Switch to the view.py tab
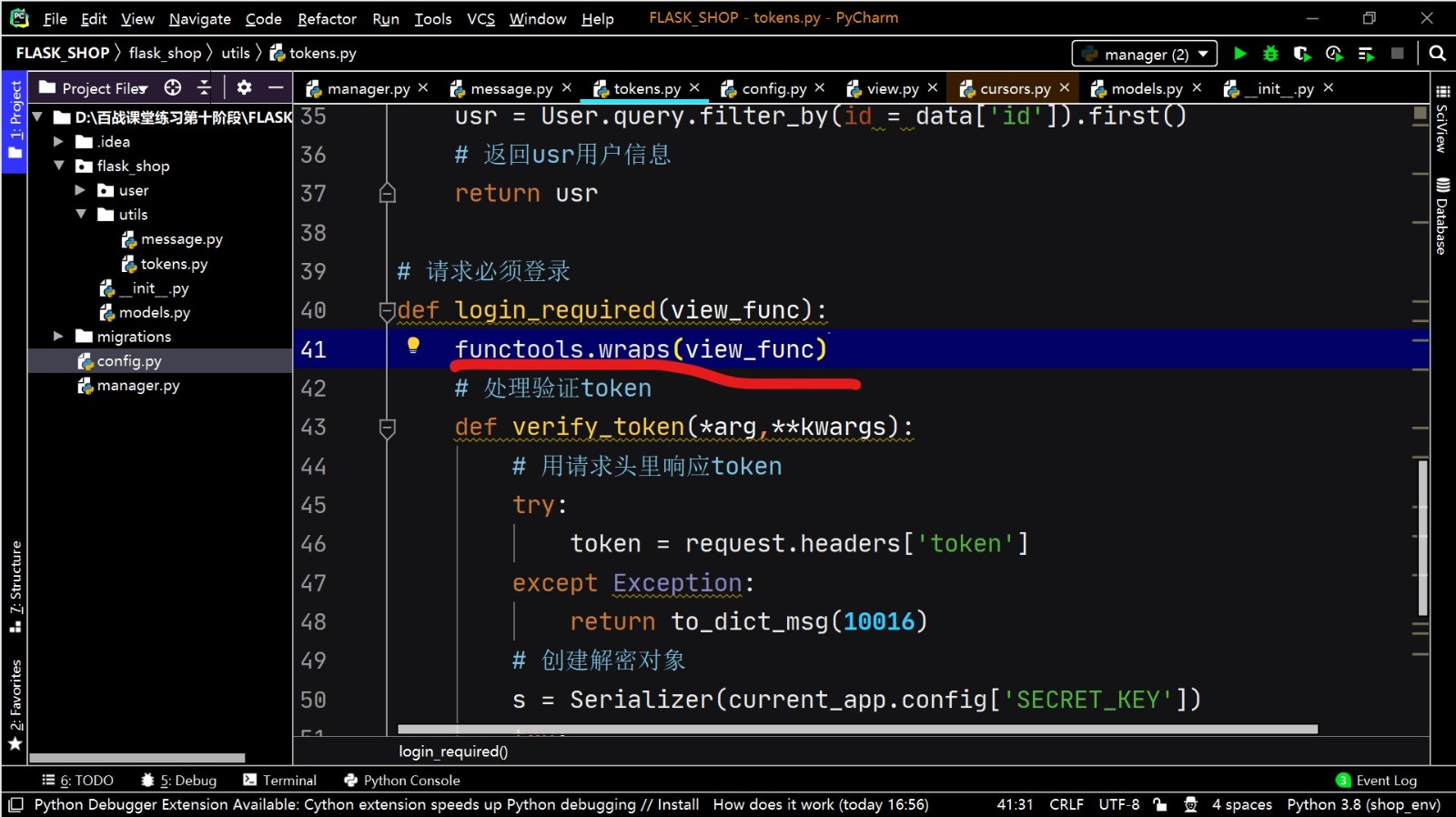The width and height of the screenshot is (1456, 817). pos(892,88)
